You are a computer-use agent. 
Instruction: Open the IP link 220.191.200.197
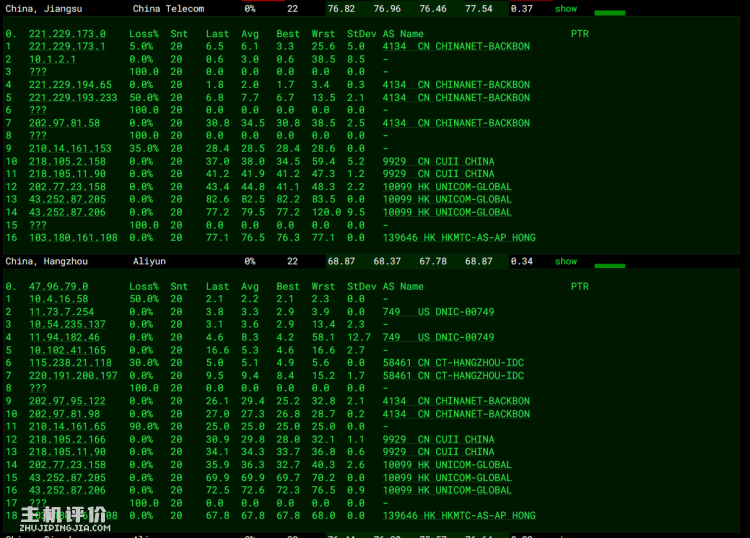point(73,375)
